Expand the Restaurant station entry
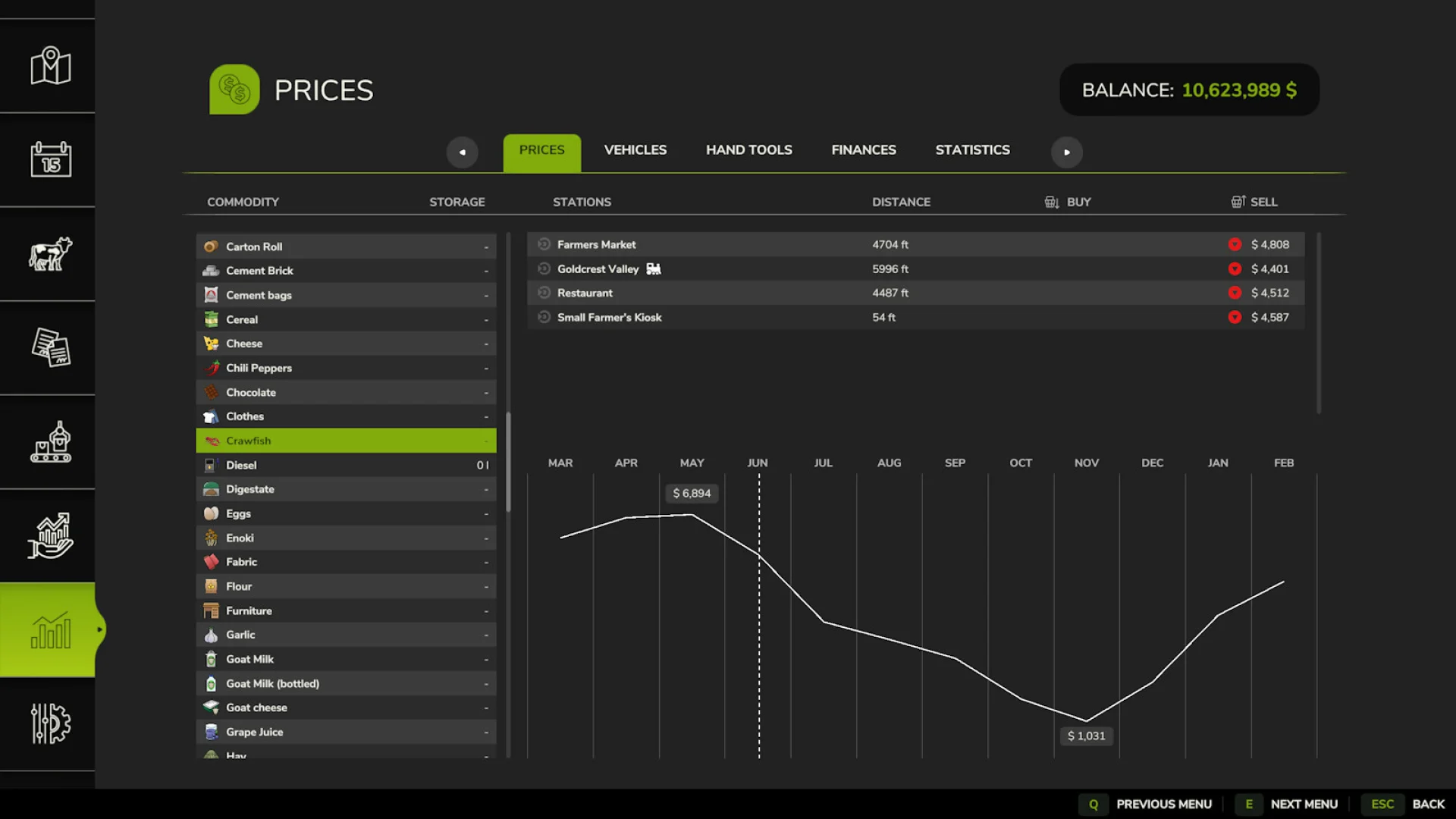Viewport: 1456px width, 819px height. [x=543, y=293]
